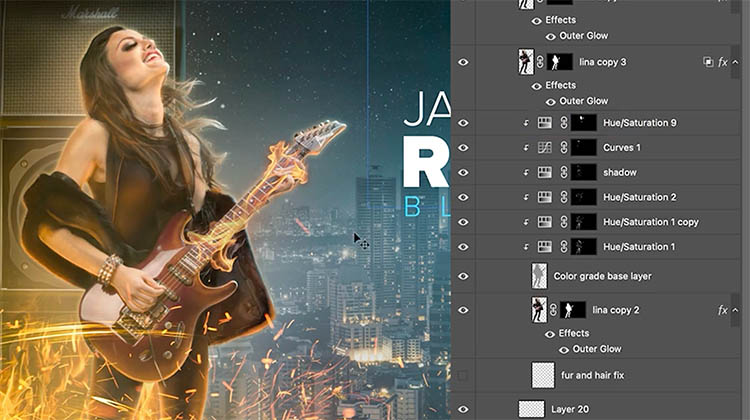Viewport: 750px width, 420px height.
Task: Collapse effects list of lina copy 3
Action: tap(736, 62)
